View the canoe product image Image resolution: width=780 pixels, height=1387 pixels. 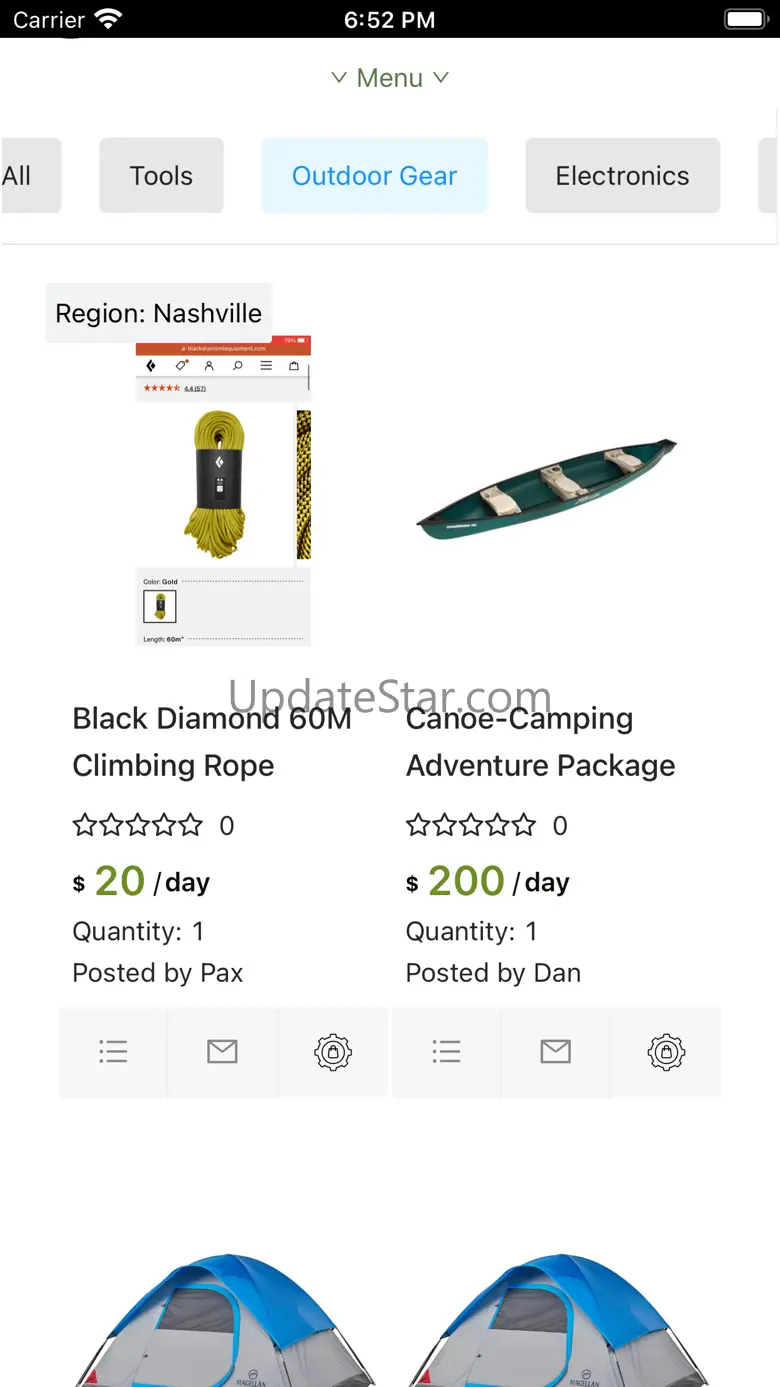coord(546,490)
